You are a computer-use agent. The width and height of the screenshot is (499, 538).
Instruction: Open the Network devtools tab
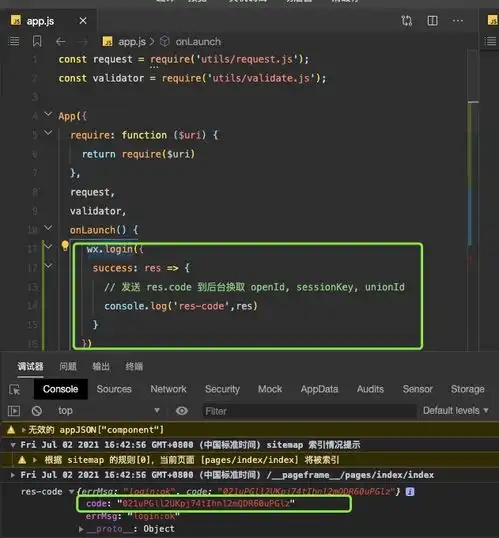[168, 389]
